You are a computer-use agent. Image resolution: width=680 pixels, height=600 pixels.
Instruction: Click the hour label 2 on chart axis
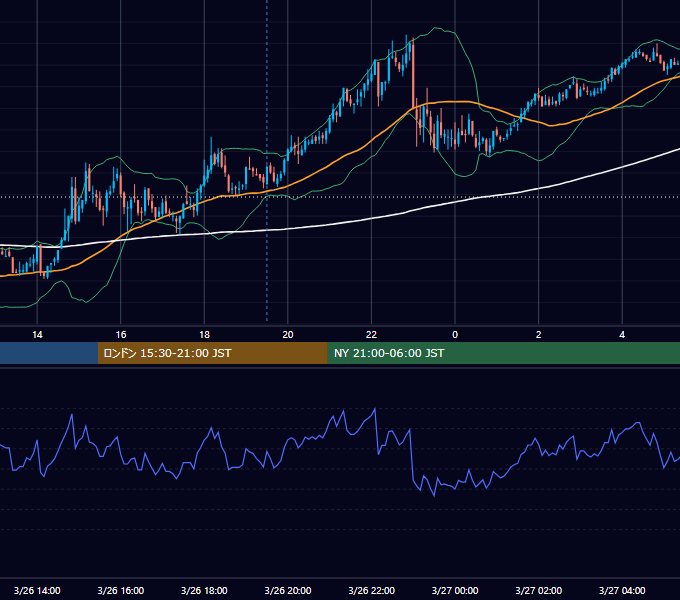tap(539, 335)
